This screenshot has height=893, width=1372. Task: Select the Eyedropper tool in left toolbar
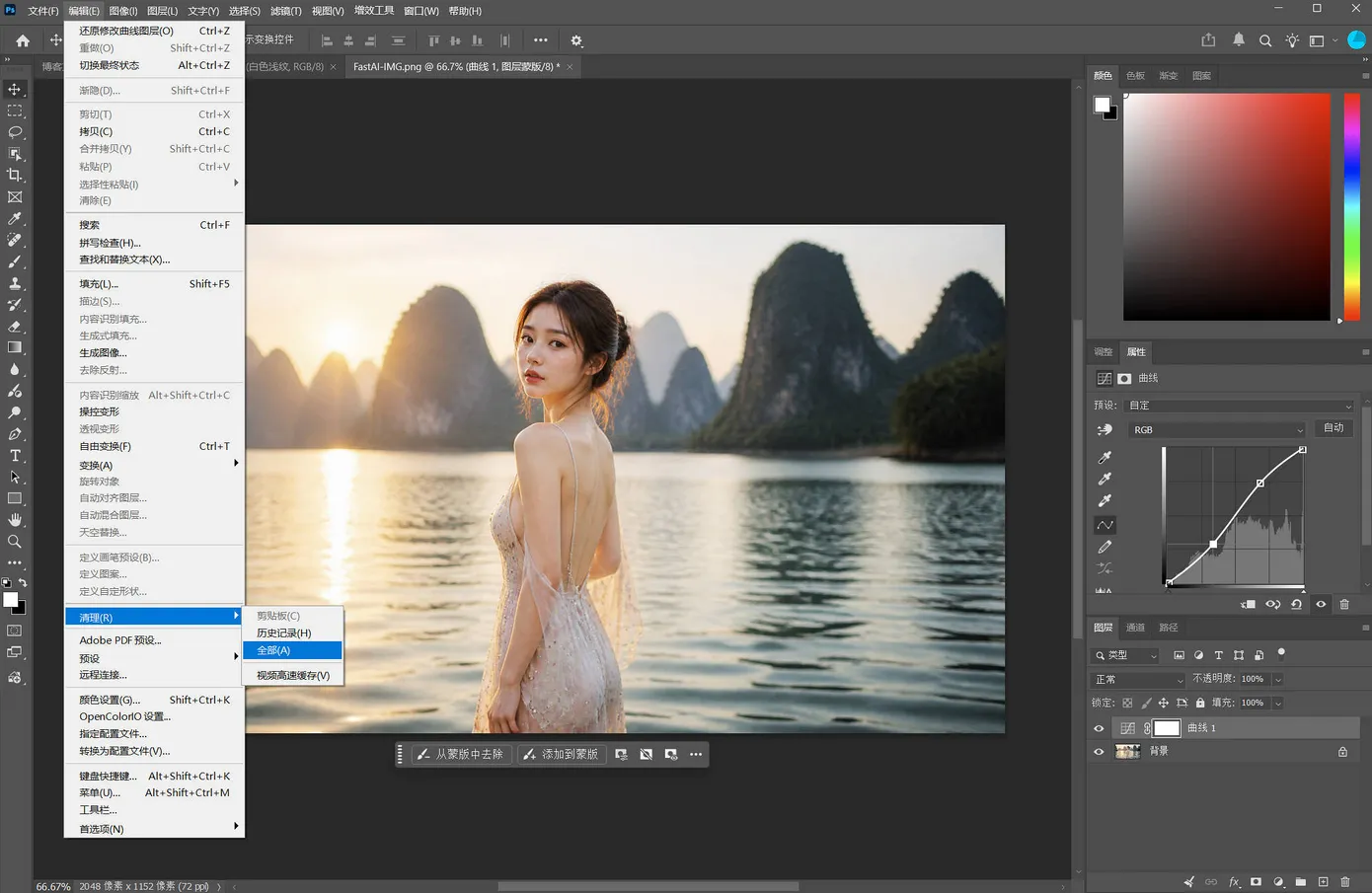coord(15,219)
